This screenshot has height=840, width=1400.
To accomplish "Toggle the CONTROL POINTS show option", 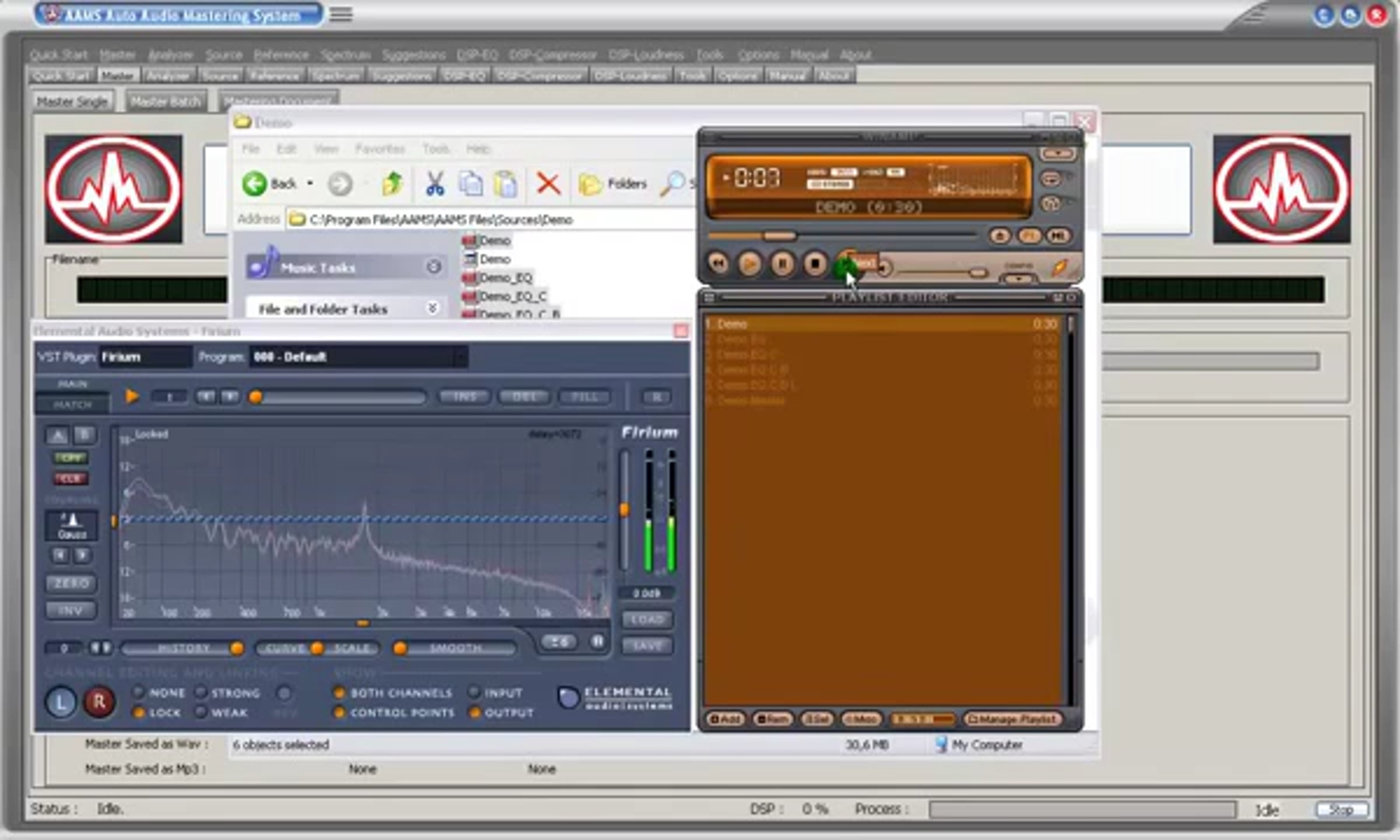I will (x=339, y=712).
